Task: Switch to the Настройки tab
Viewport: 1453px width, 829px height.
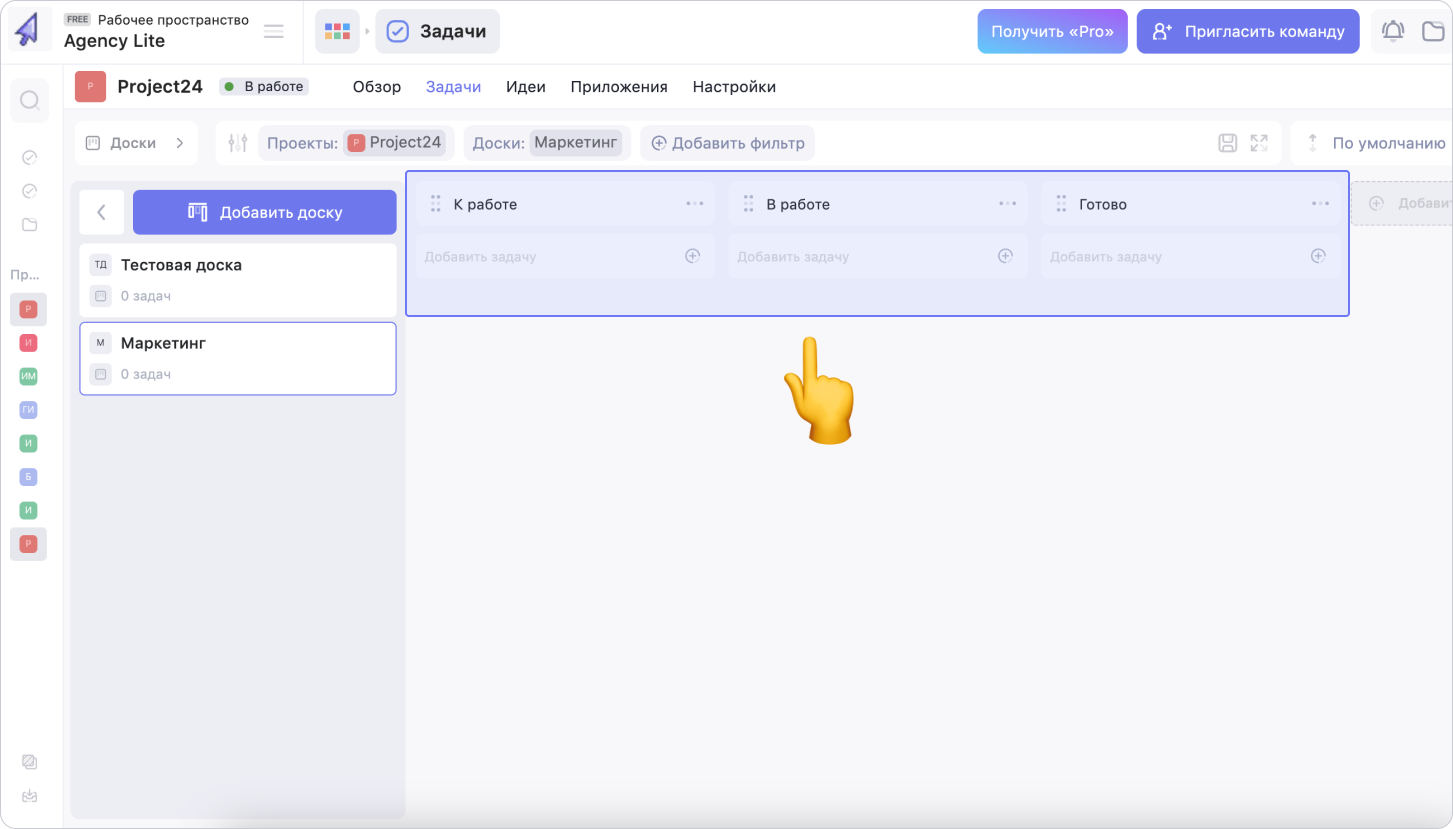Action: (734, 87)
